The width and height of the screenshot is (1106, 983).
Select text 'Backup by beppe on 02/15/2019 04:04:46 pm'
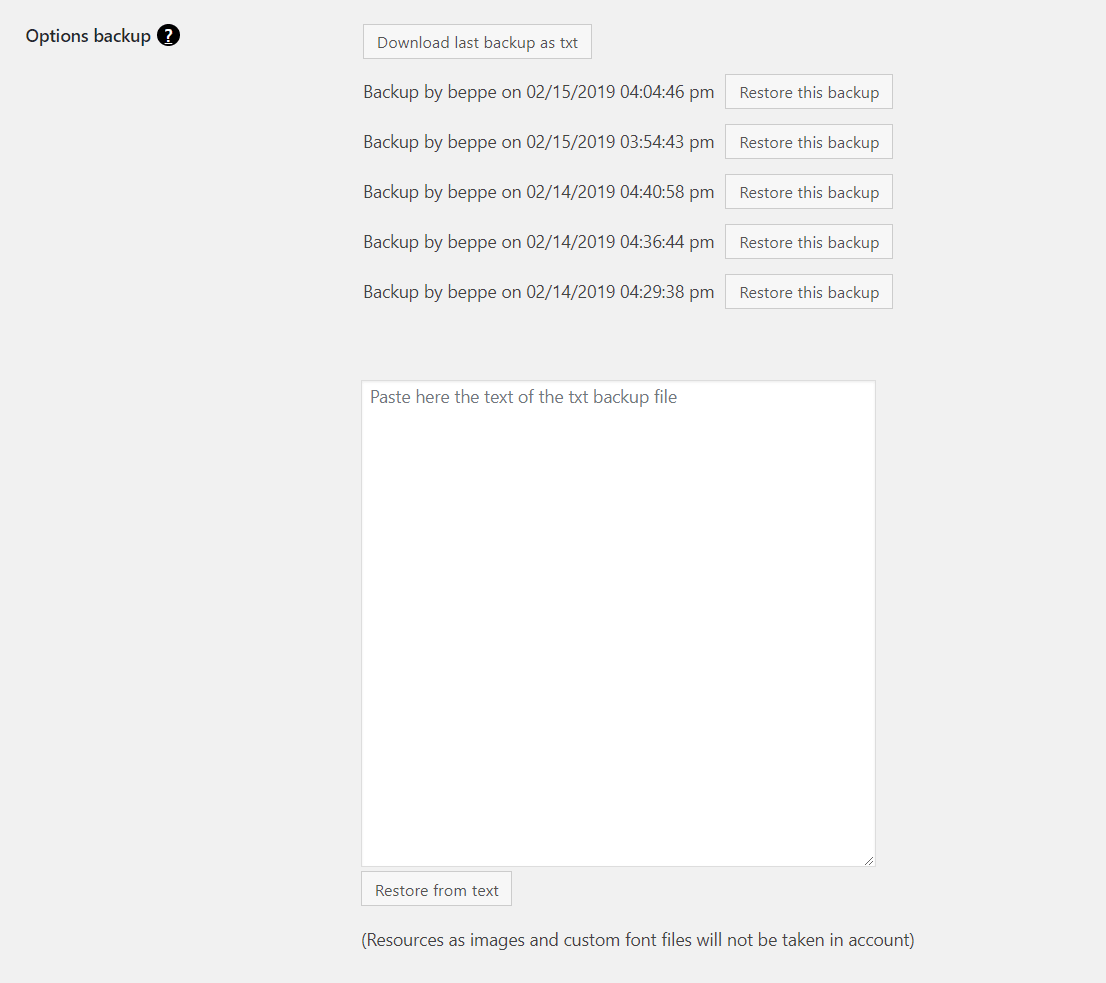coord(538,92)
